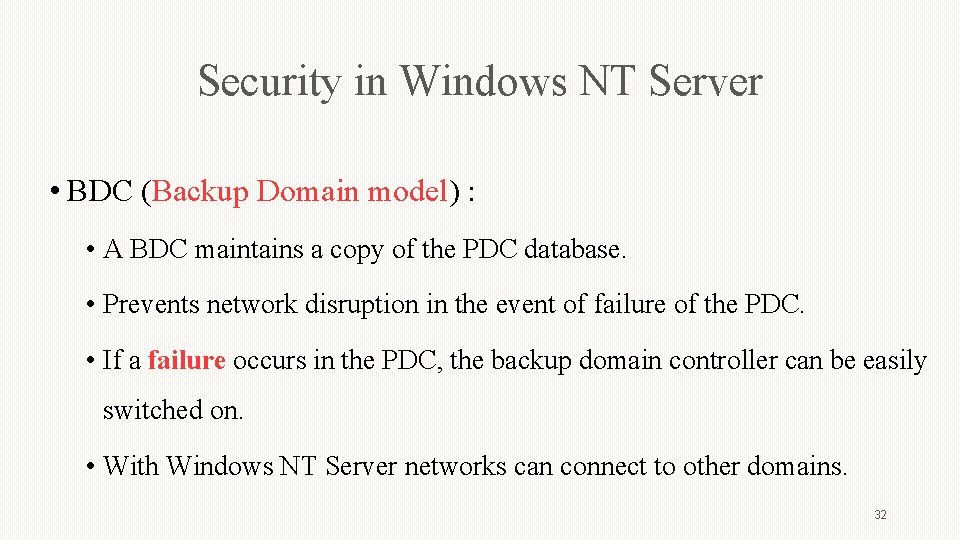Image resolution: width=960 pixels, height=540 pixels.
Task: Click the slide title 'Security in Windows NT Server'
Action: [480, 81]
